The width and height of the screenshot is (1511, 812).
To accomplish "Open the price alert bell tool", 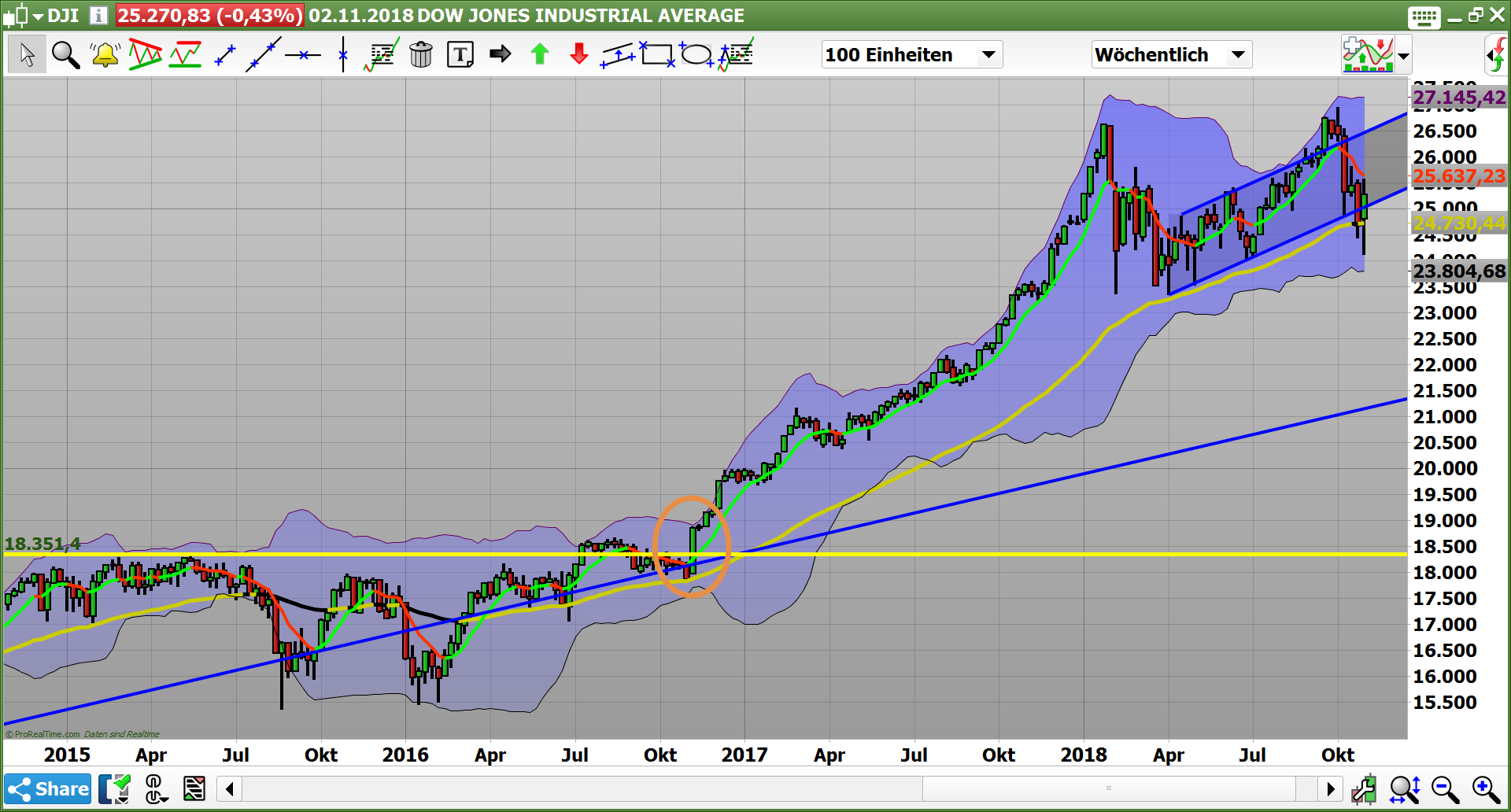I will point(105,54).
